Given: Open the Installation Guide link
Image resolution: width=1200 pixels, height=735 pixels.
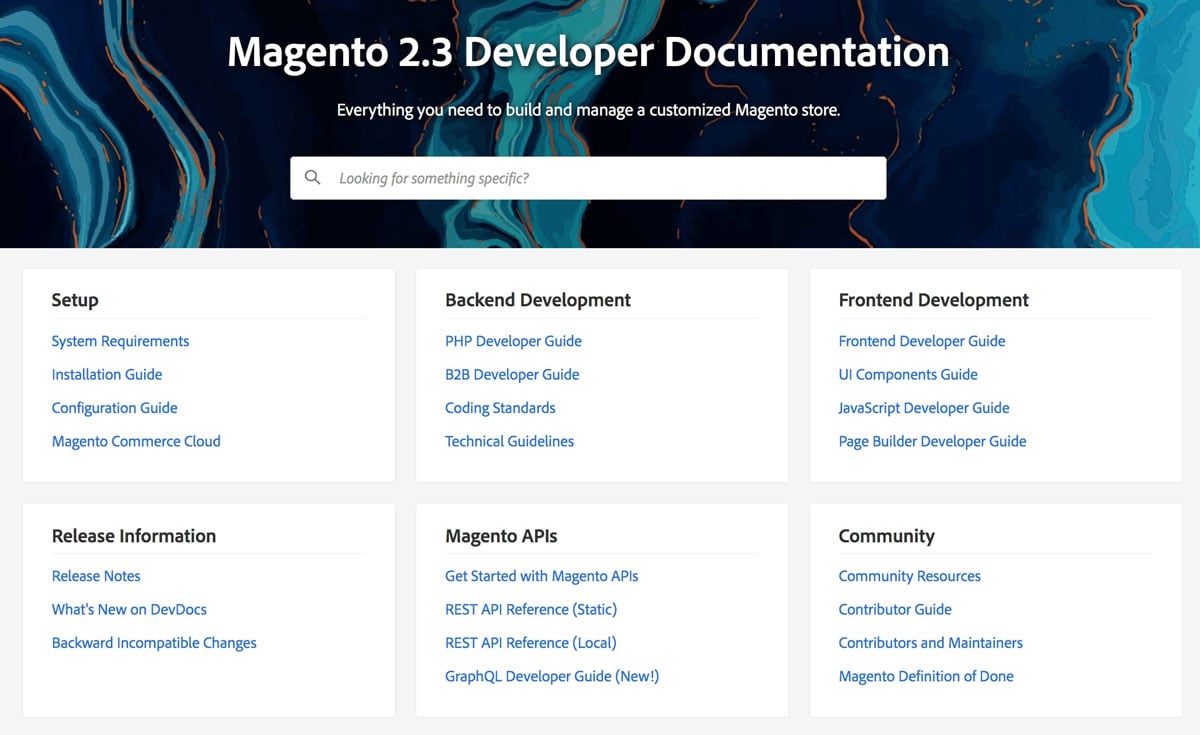Looking at the screenshot, I should click(x=107, y=374).
